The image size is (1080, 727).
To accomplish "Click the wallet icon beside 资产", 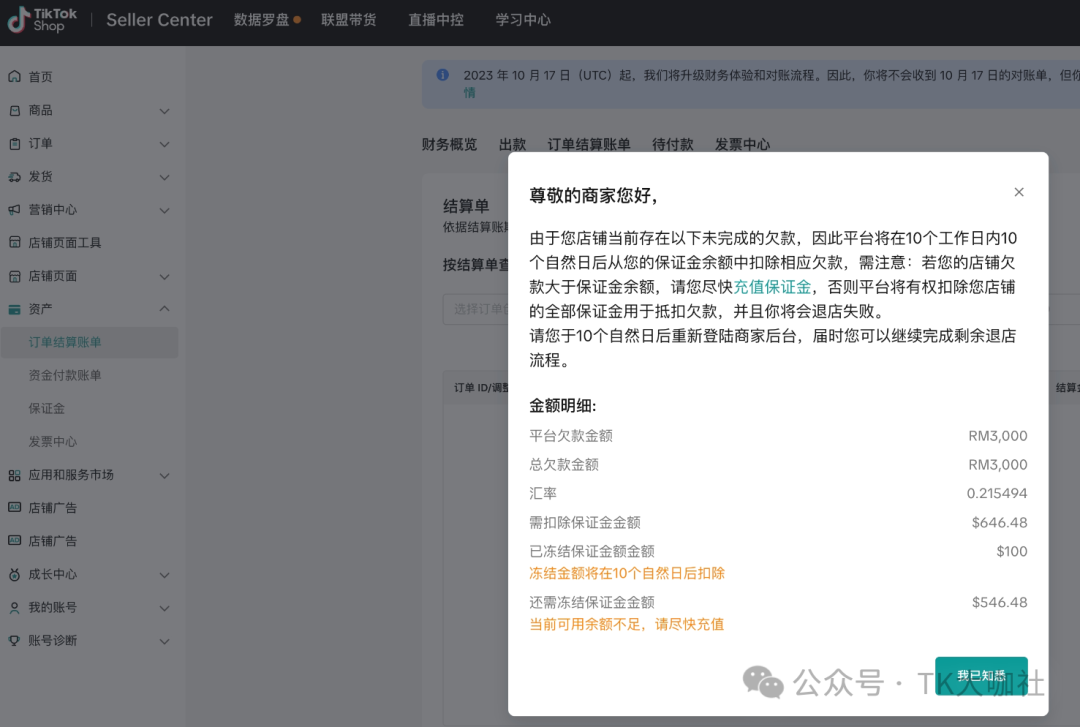I will click(14, 309).
